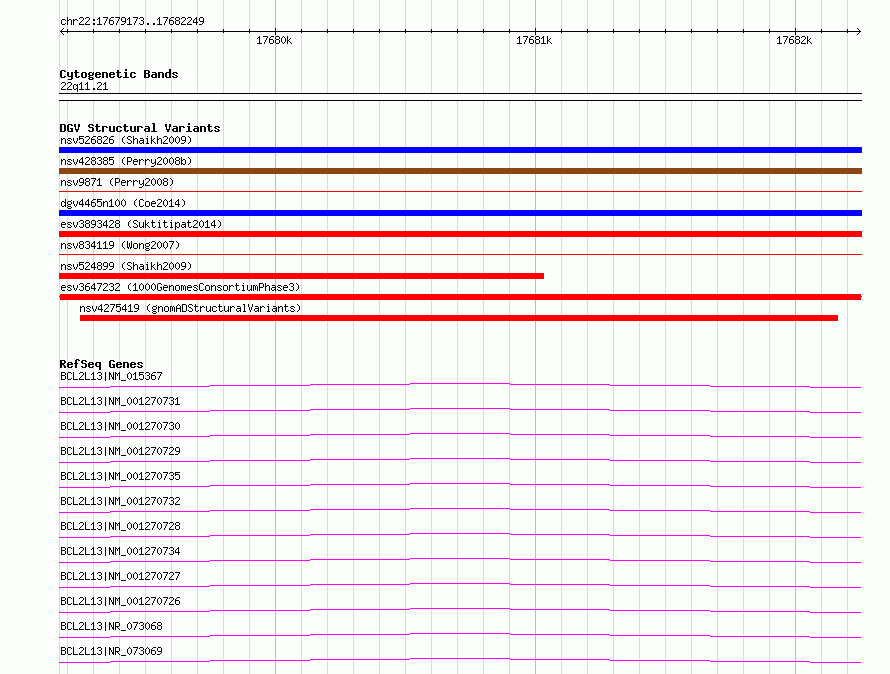The width and height of the screenshot is (890, 674).
Task: Select the RefSeq Genes track title
Action: 101,364
